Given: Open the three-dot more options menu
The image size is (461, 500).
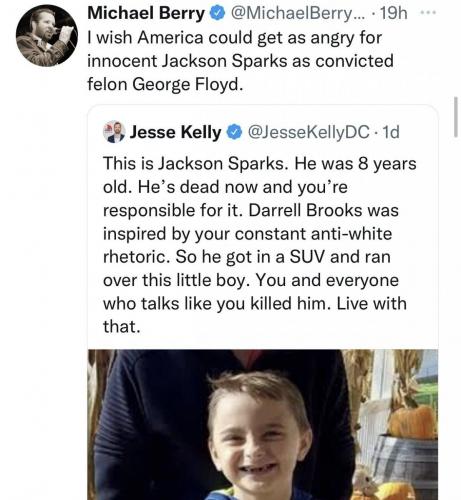Looking at the screenshot, I should (428, 13).
